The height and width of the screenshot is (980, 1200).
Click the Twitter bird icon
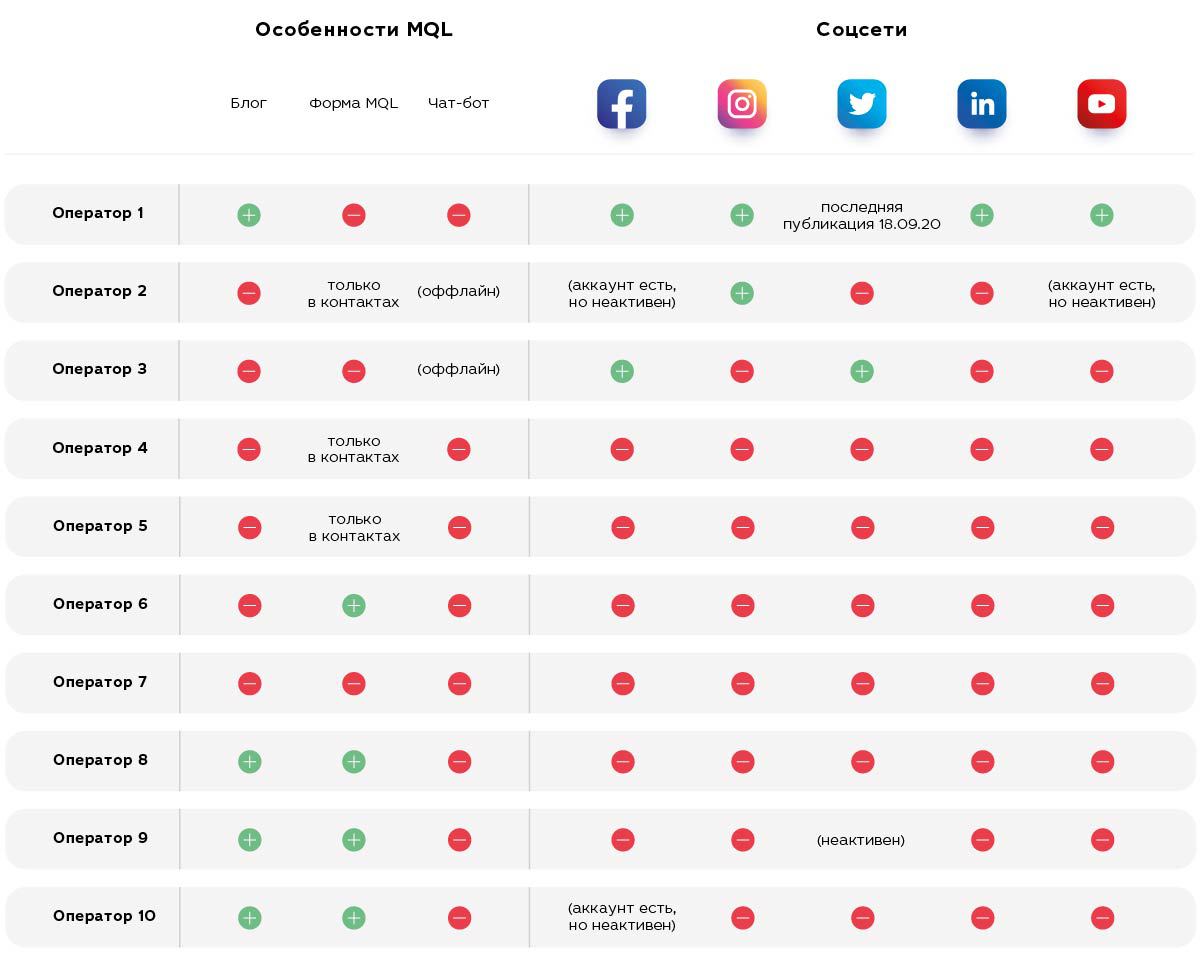point(862,104)
